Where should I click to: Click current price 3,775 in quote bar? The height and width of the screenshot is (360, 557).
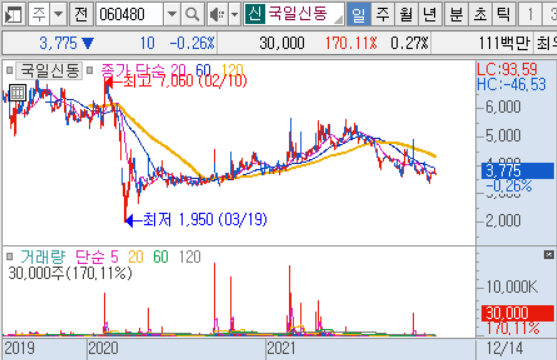pos(58,43)
